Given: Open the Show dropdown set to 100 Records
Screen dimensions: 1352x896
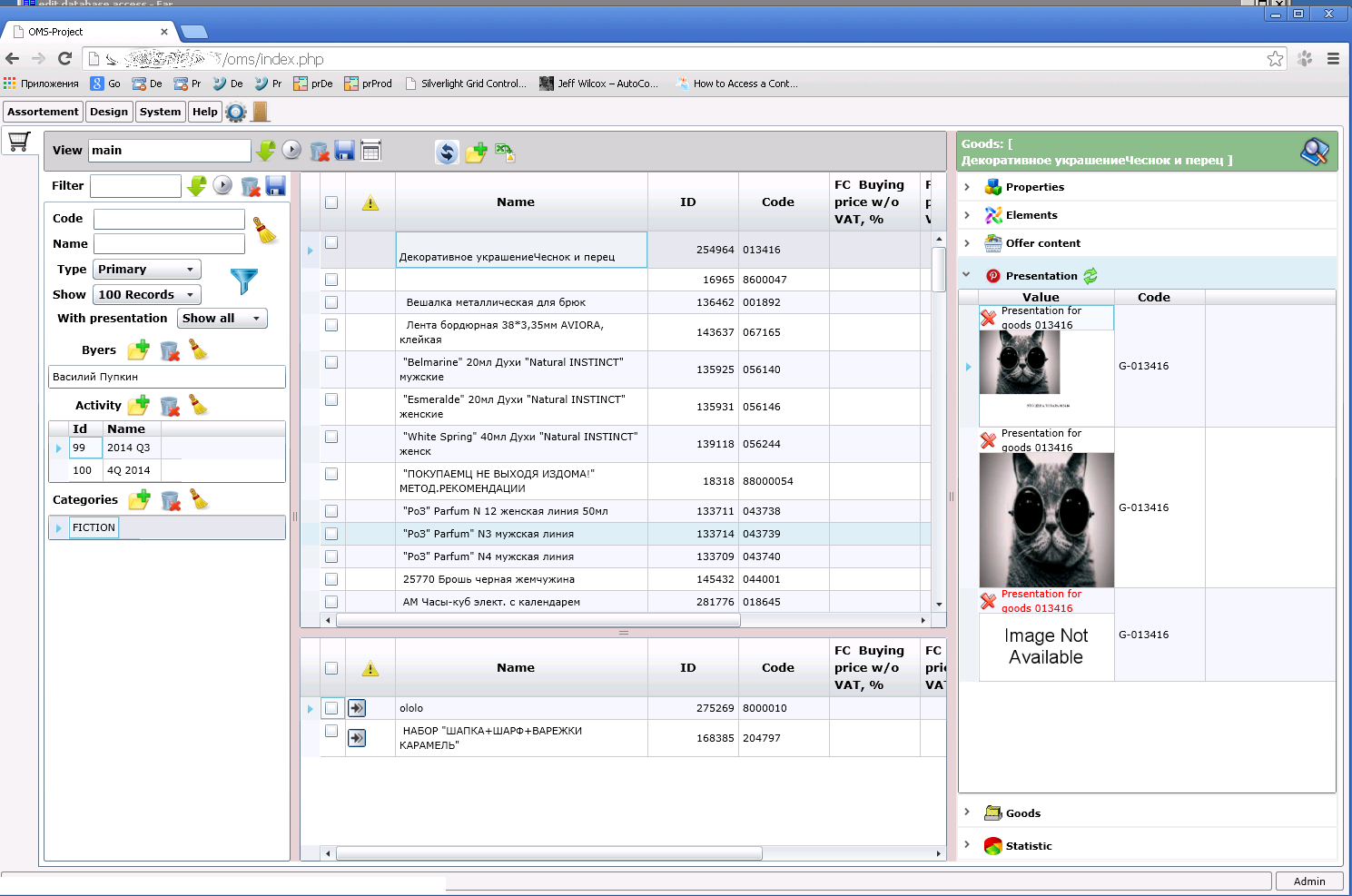Looking at the screenshot, I should [147, 295].
